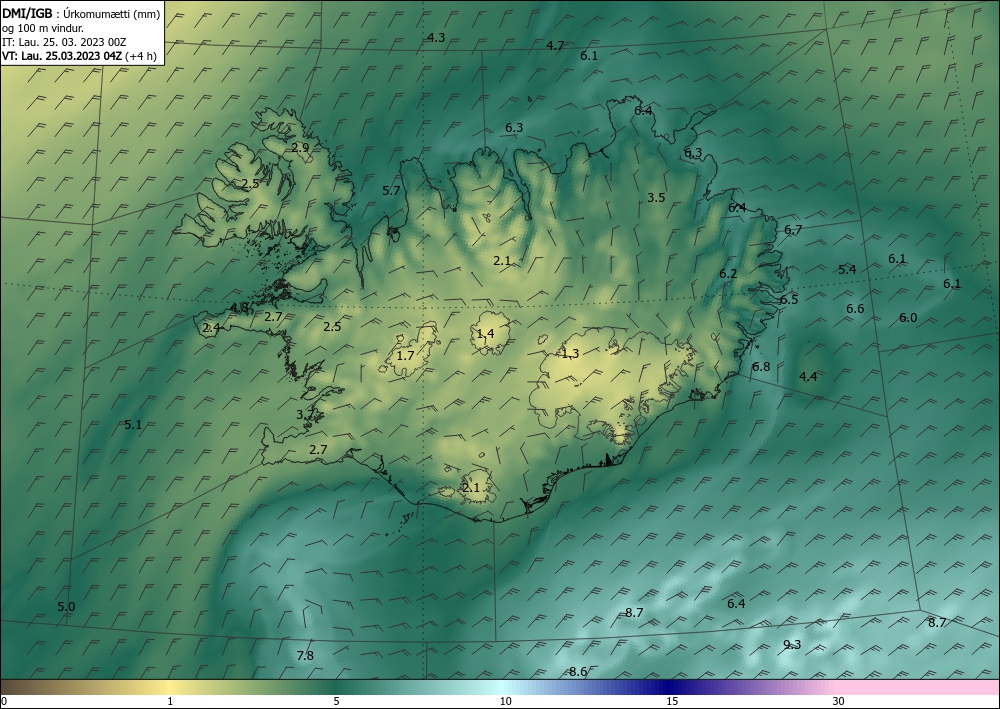Click the 3.7 value on the southwest coast
This screenshot has height=709, width=1000.
[305, 414]
